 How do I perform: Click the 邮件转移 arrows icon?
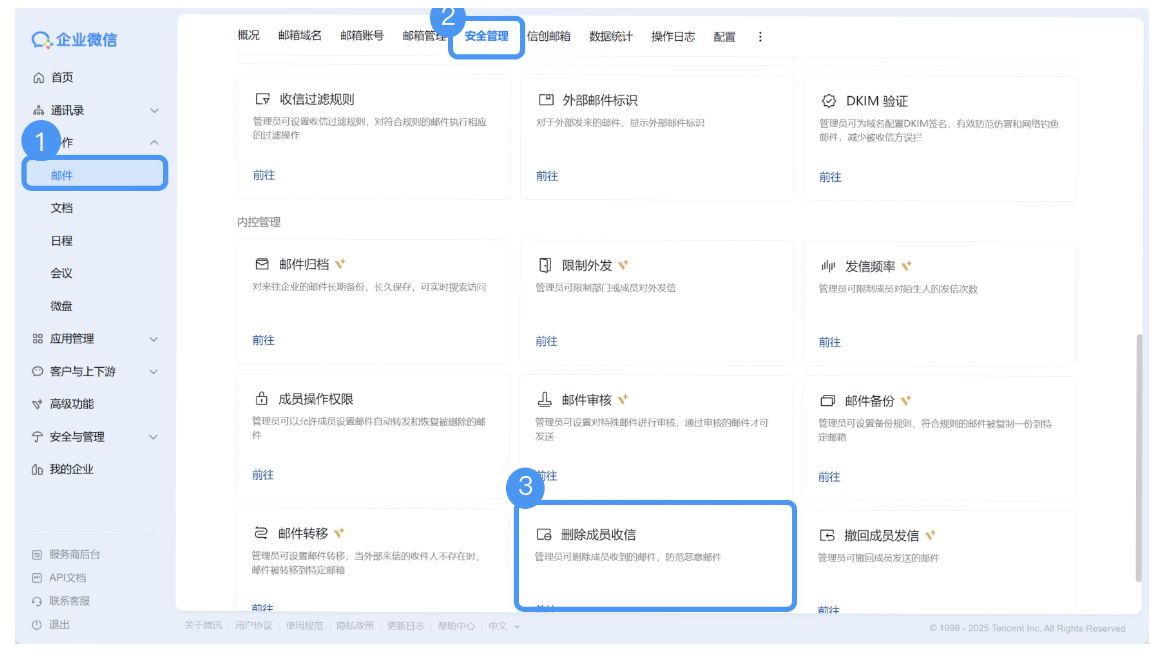pos(261,533)
